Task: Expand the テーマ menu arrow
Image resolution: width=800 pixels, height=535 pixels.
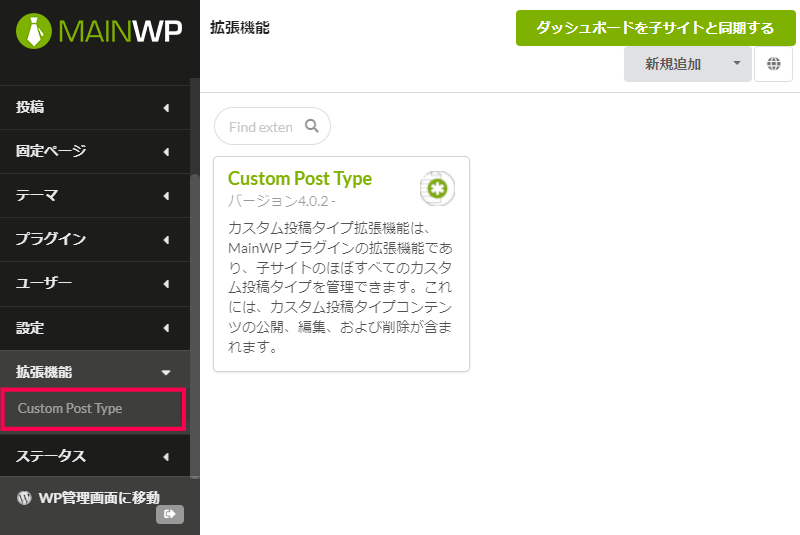Action: (x=166, y=196)
